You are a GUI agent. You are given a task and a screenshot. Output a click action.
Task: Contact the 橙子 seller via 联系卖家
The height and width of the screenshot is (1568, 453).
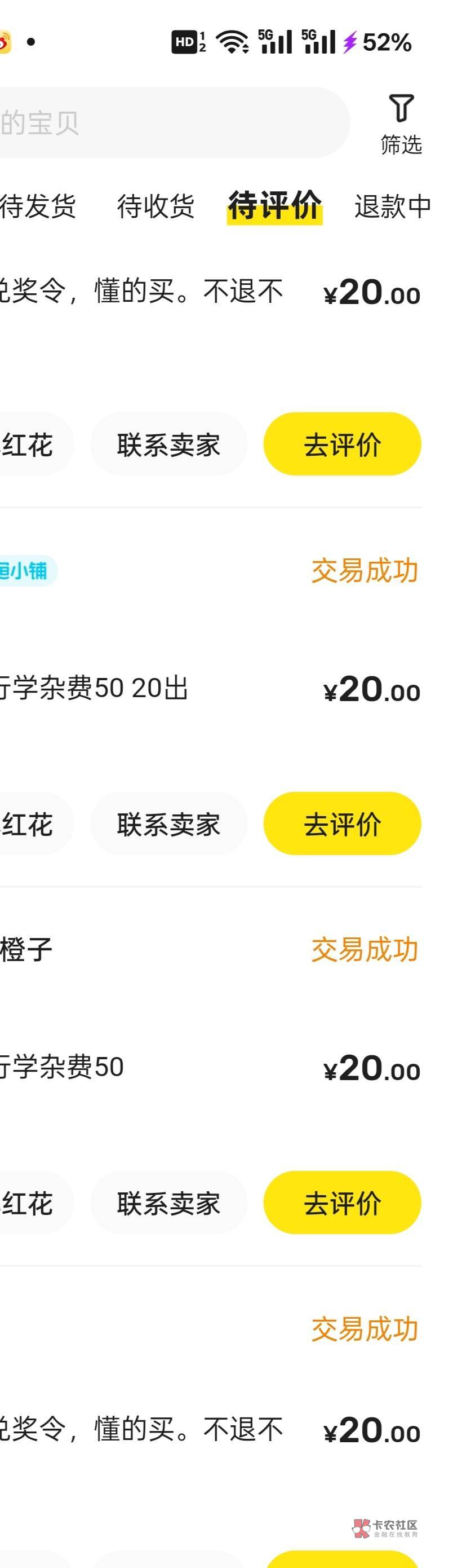point(168,1203)
